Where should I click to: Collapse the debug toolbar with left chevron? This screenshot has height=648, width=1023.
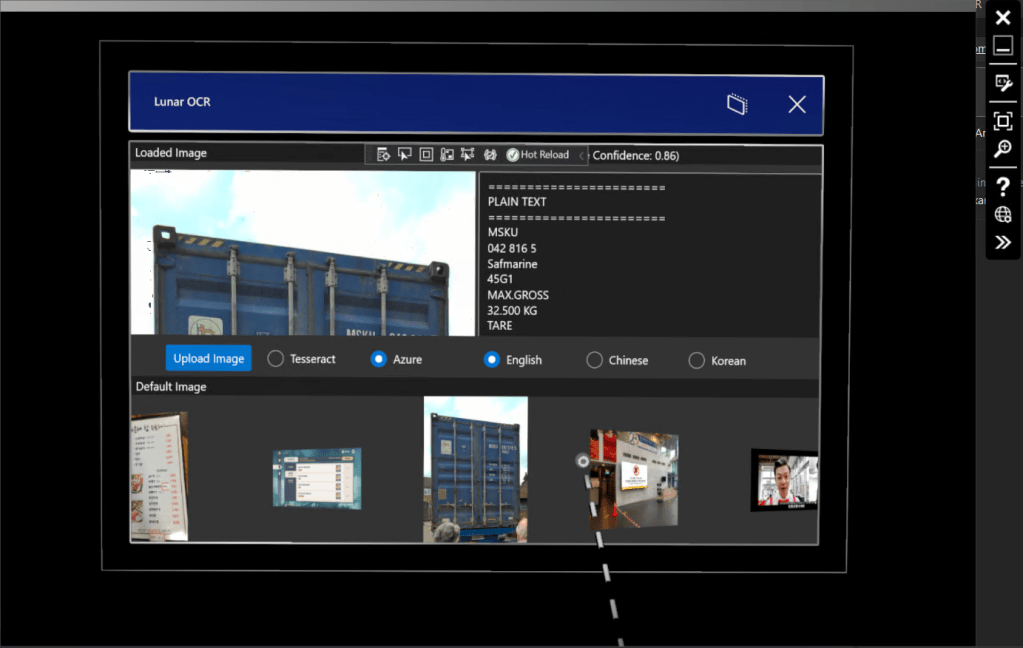(582, 155)
